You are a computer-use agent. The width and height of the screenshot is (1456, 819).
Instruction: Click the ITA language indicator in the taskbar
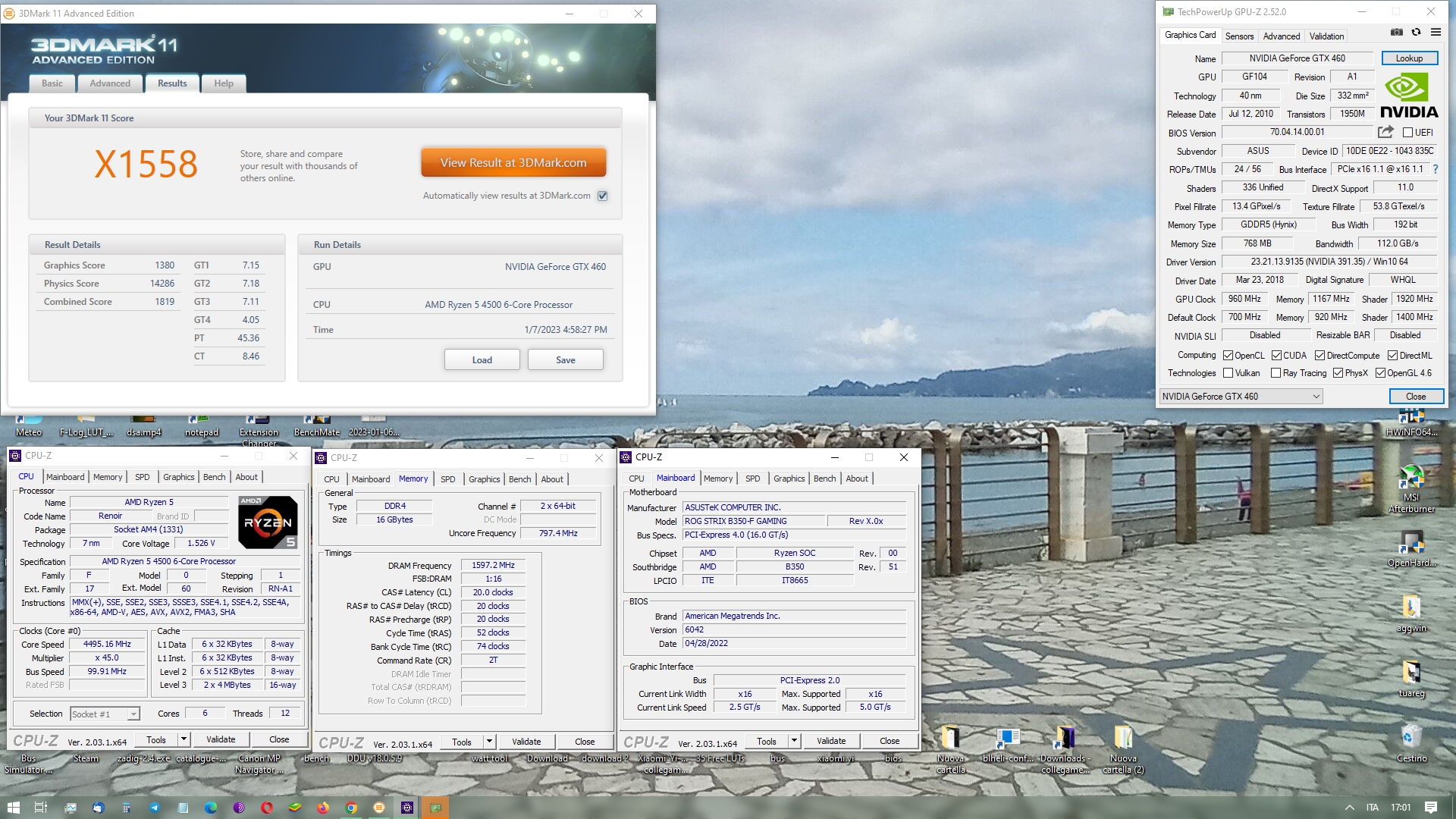(x=1373, y=808)
